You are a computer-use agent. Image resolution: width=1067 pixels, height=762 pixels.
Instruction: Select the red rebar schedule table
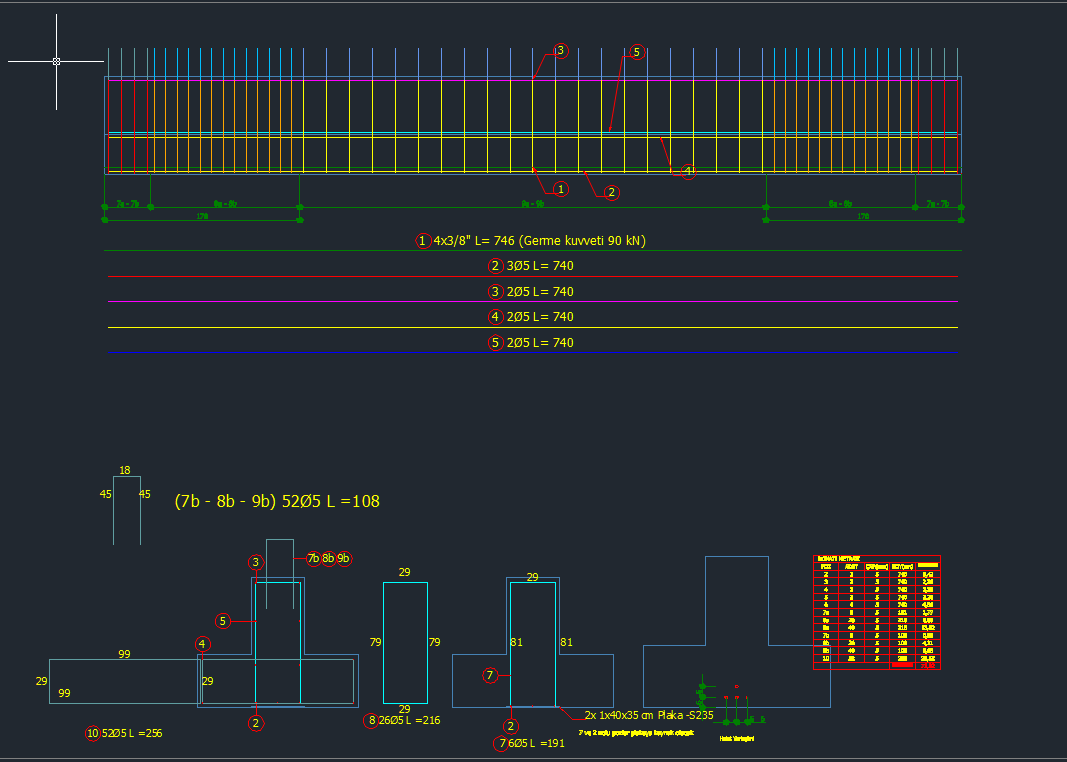pos(877,612)
